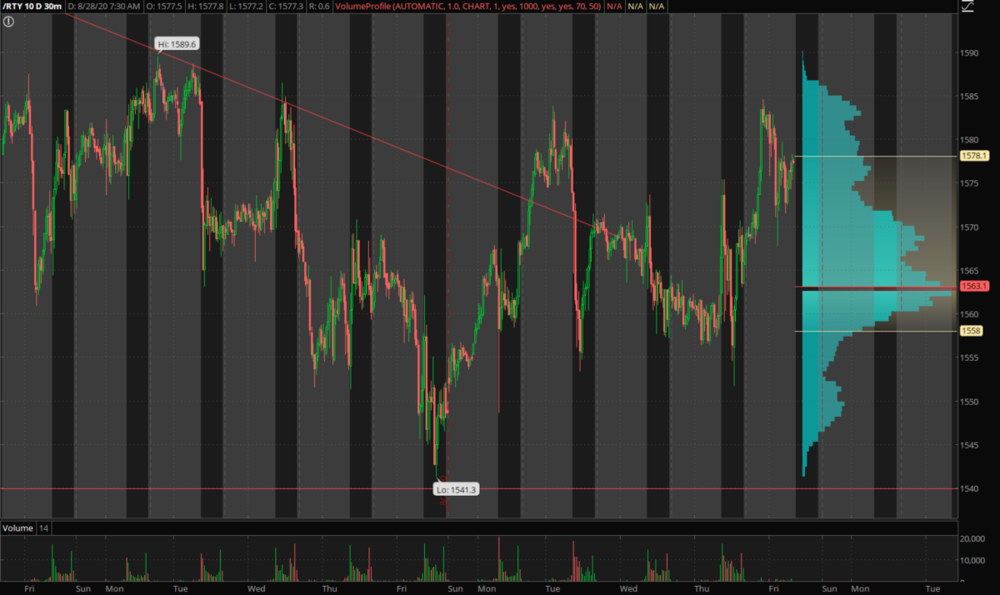This screenshot has width=1000, height=595.
Task: Select the 1578.1 value area high label
Action: point(973,156)
